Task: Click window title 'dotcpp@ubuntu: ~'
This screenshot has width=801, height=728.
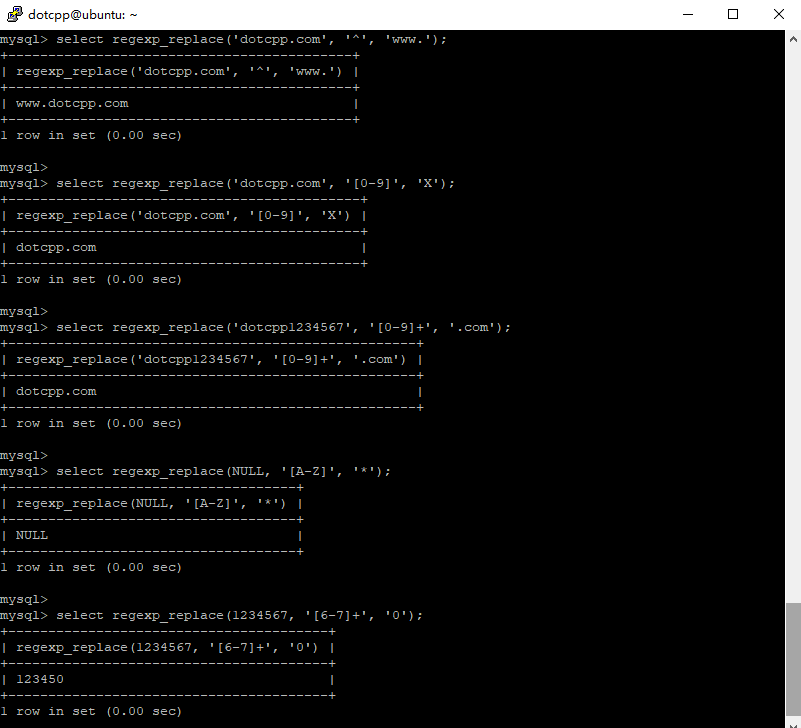Action: tap(83, 15)
